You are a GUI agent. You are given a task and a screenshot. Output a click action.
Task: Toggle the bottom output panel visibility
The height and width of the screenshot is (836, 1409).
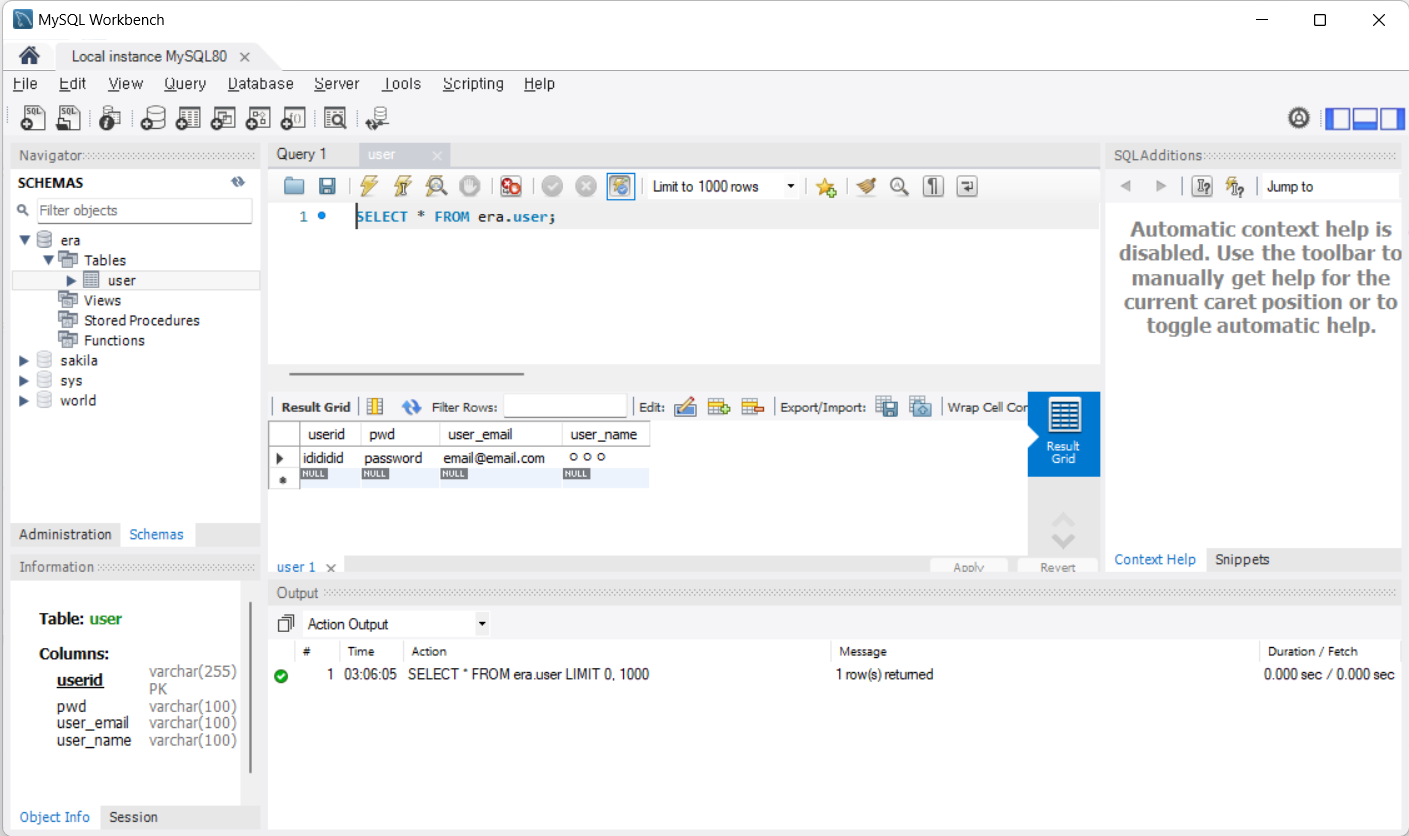tap(1365, 119)
